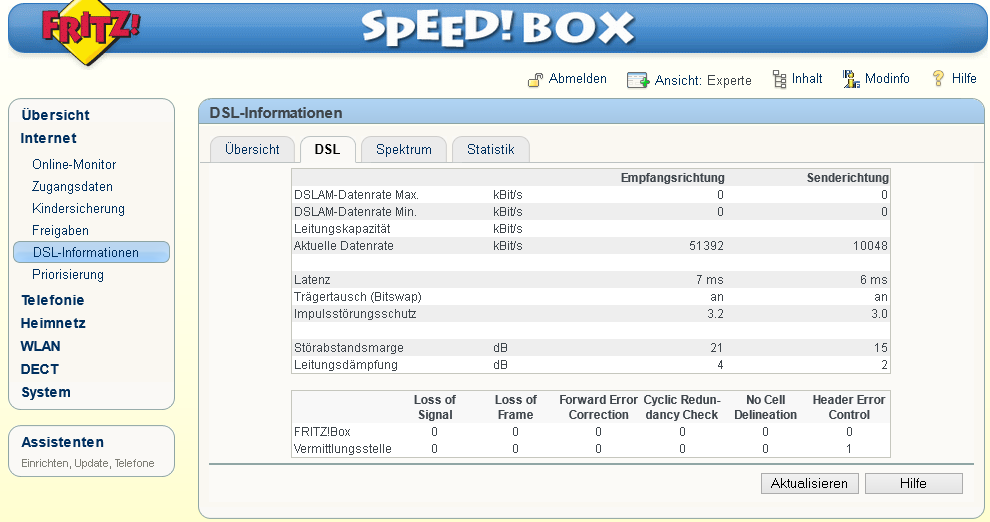This screenshot has height=522, width=990.
Task: Click the Leitungsdämpfung row label
Action: 346,365
